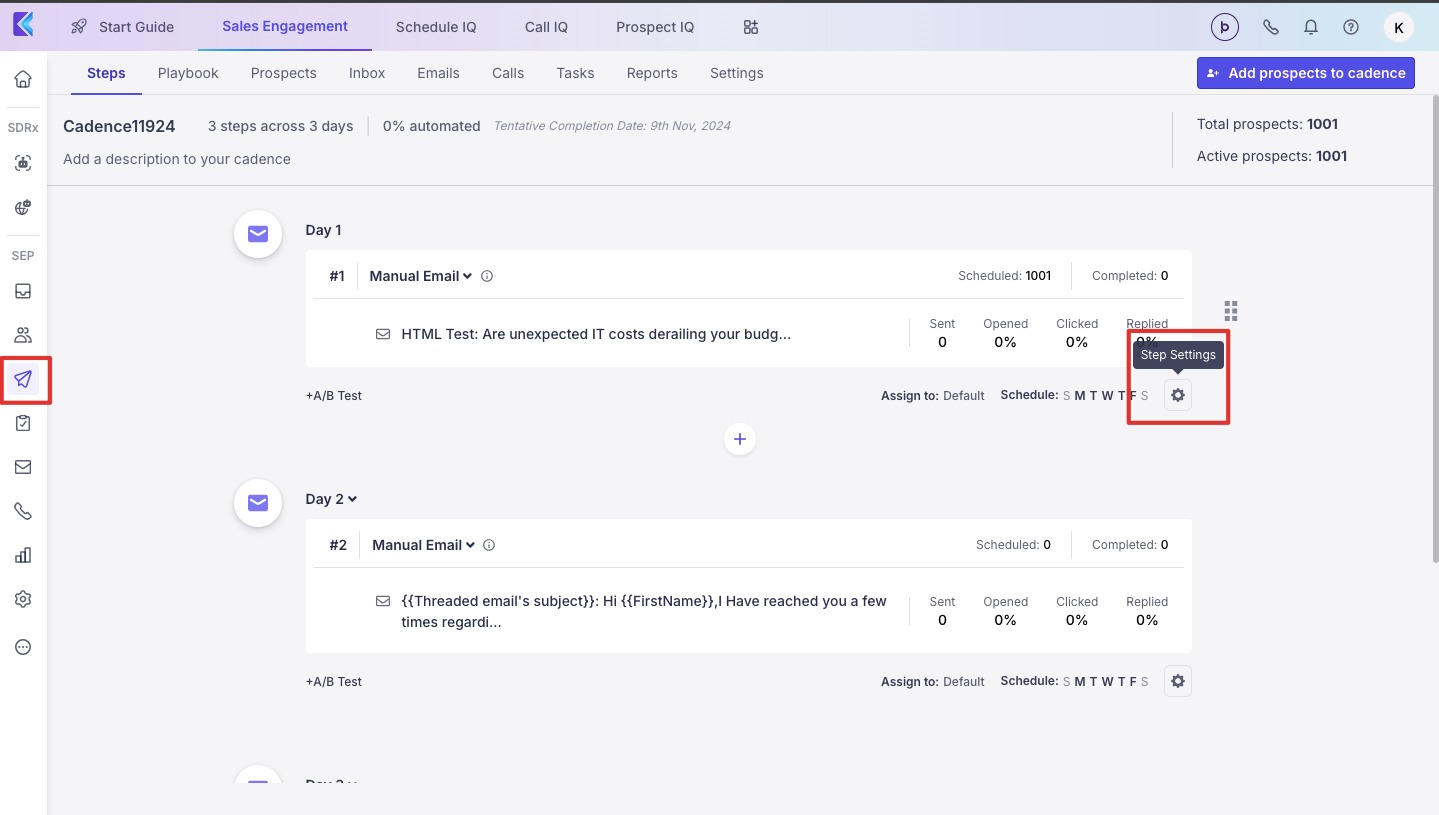
Task: Open the globe icon under SDRx
Action: click(23, 208)
